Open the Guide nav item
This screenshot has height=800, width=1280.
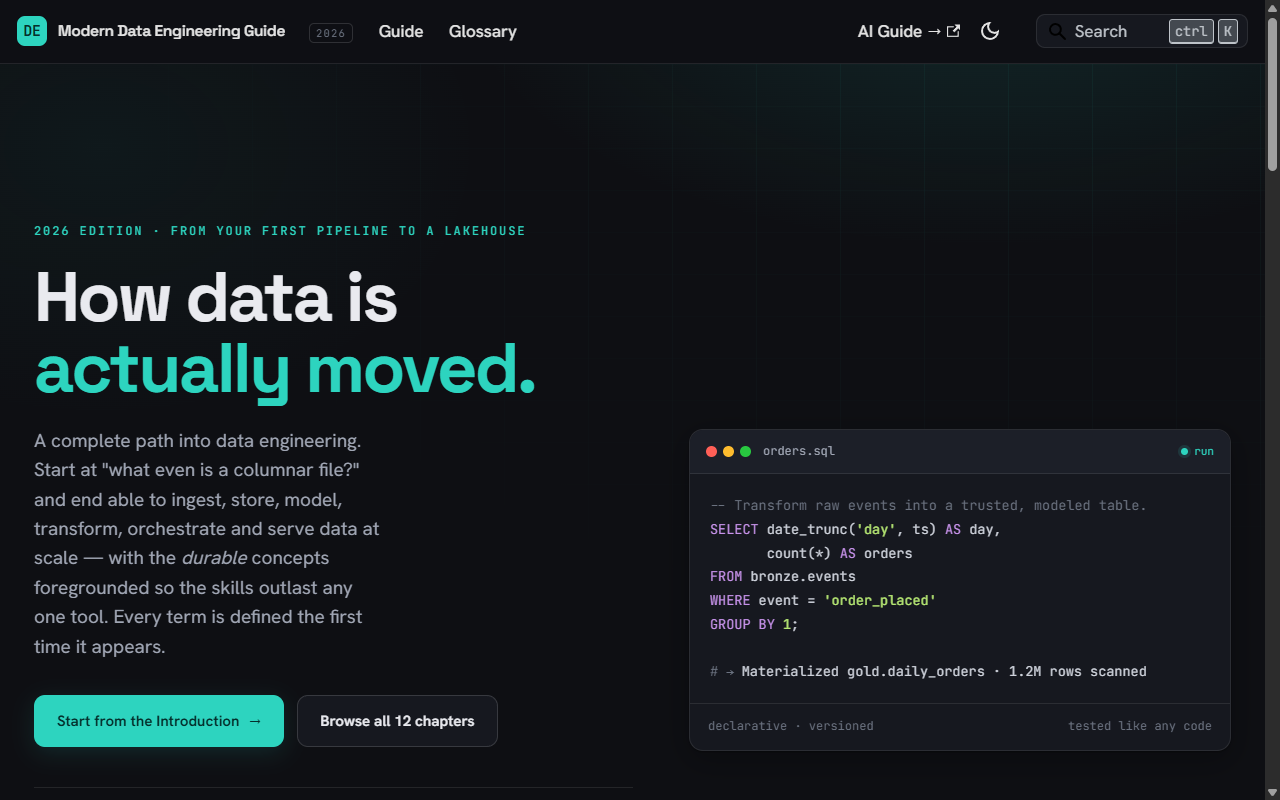(x=401, y=31)
